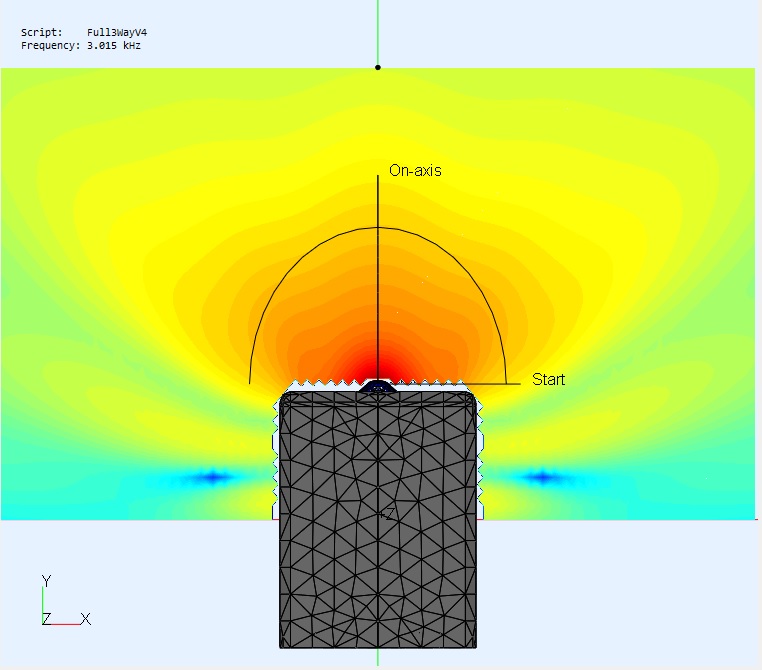Click the 'Script:' label
Image resolution: width=762 pixels, height=670 pixels.
(42, 33)
